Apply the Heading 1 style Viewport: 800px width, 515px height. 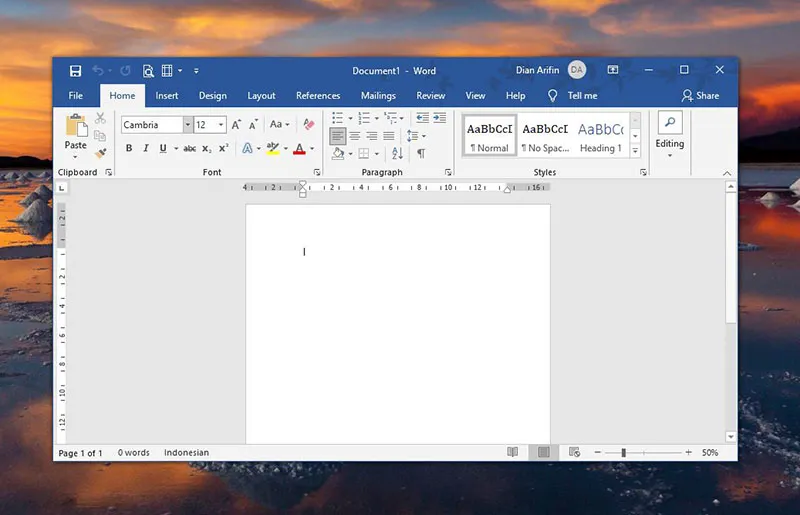coord(601,137)
